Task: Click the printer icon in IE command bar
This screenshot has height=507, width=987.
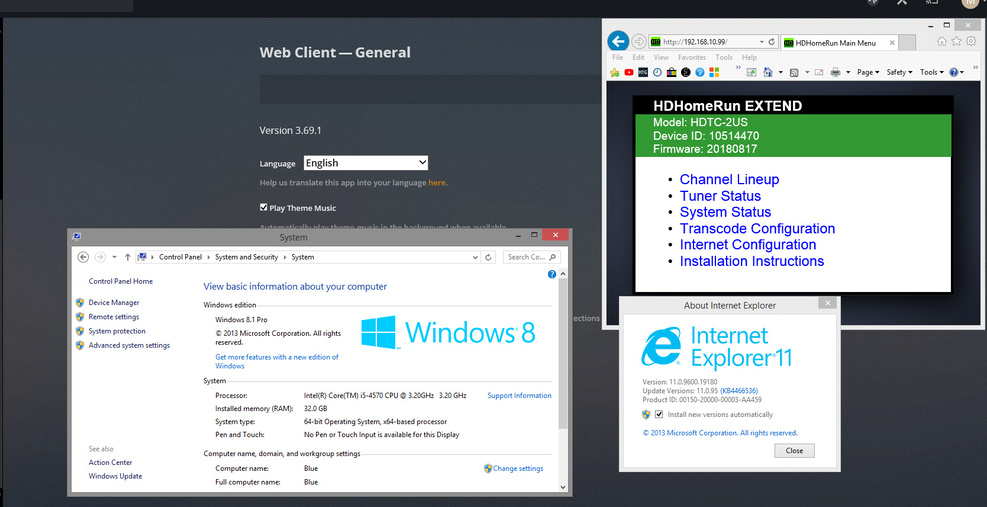Action: tap(835, 72)
